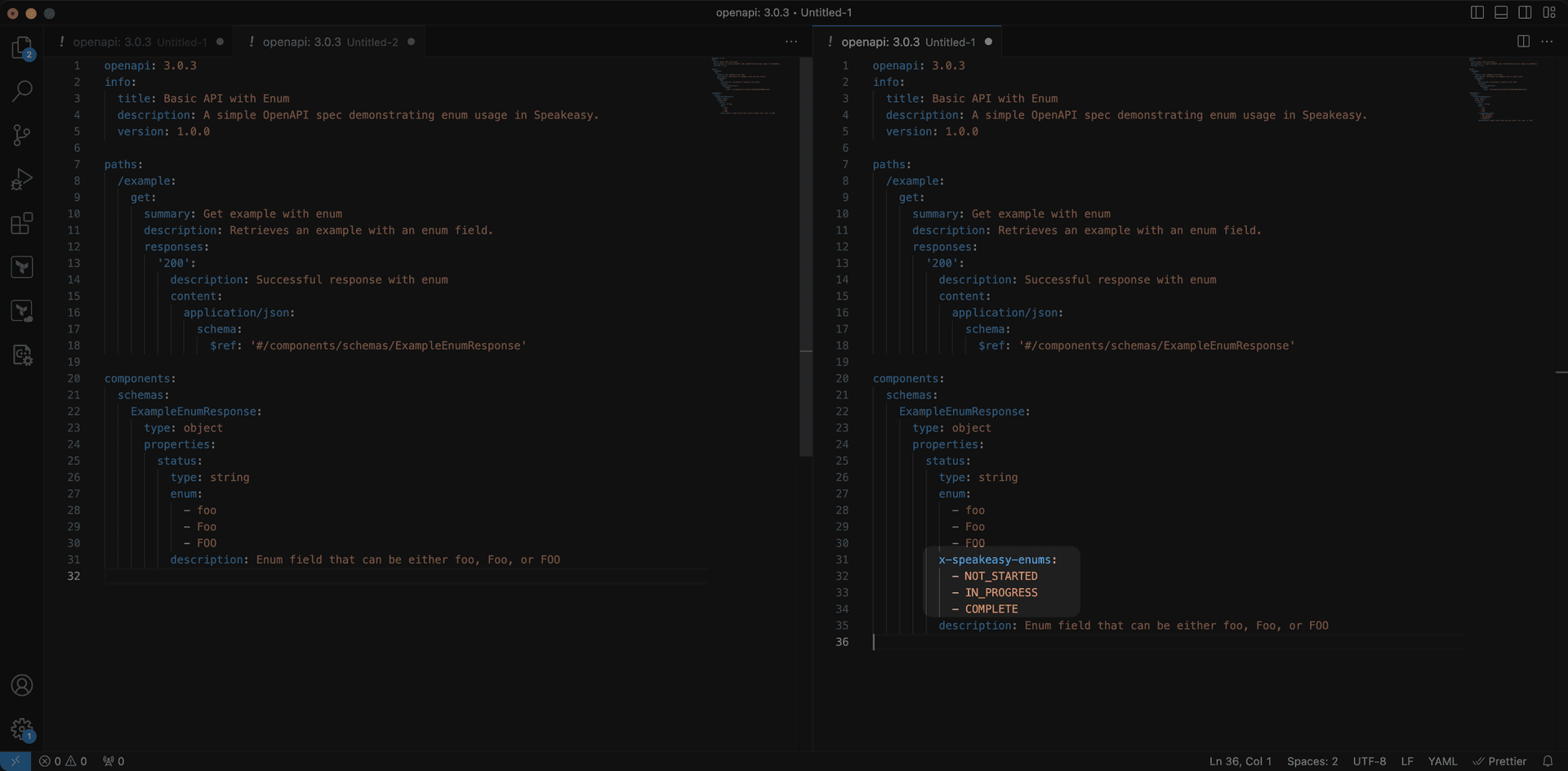Click UTF-8 to change file encoding
The image size is (1568, 771).
click(1370, 760)
